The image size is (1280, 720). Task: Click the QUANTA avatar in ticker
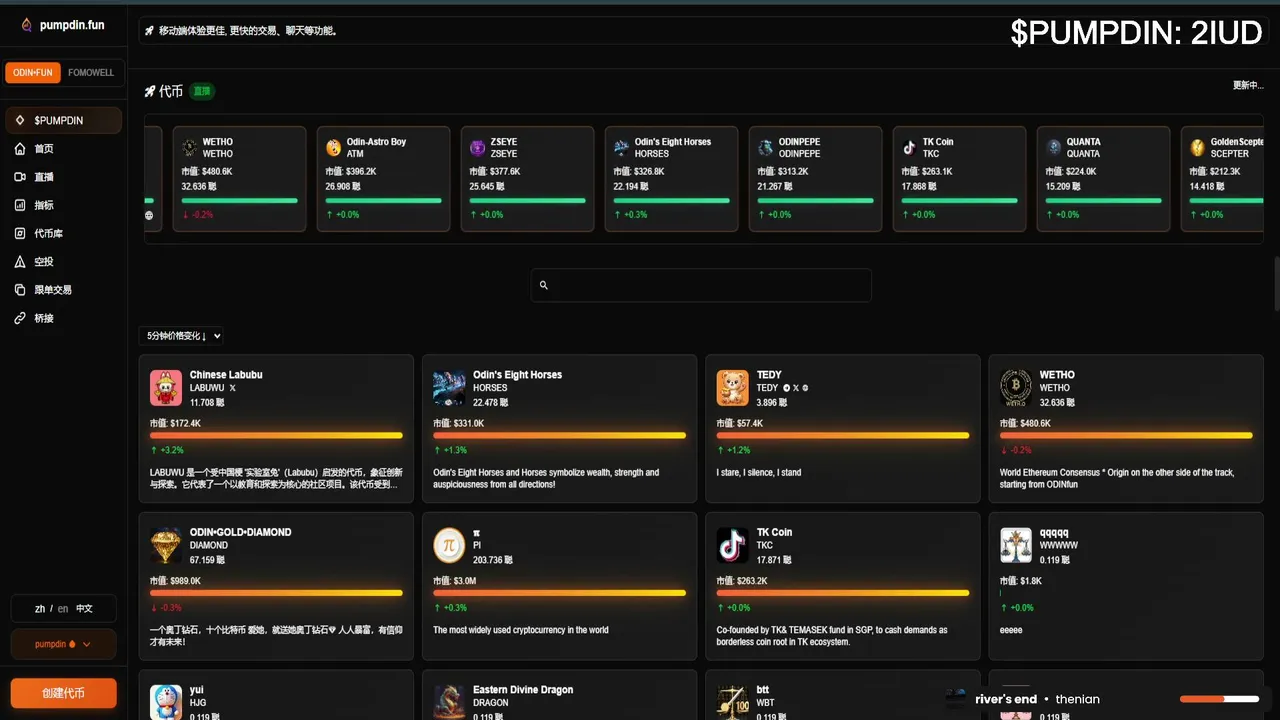coord(1054,147)
